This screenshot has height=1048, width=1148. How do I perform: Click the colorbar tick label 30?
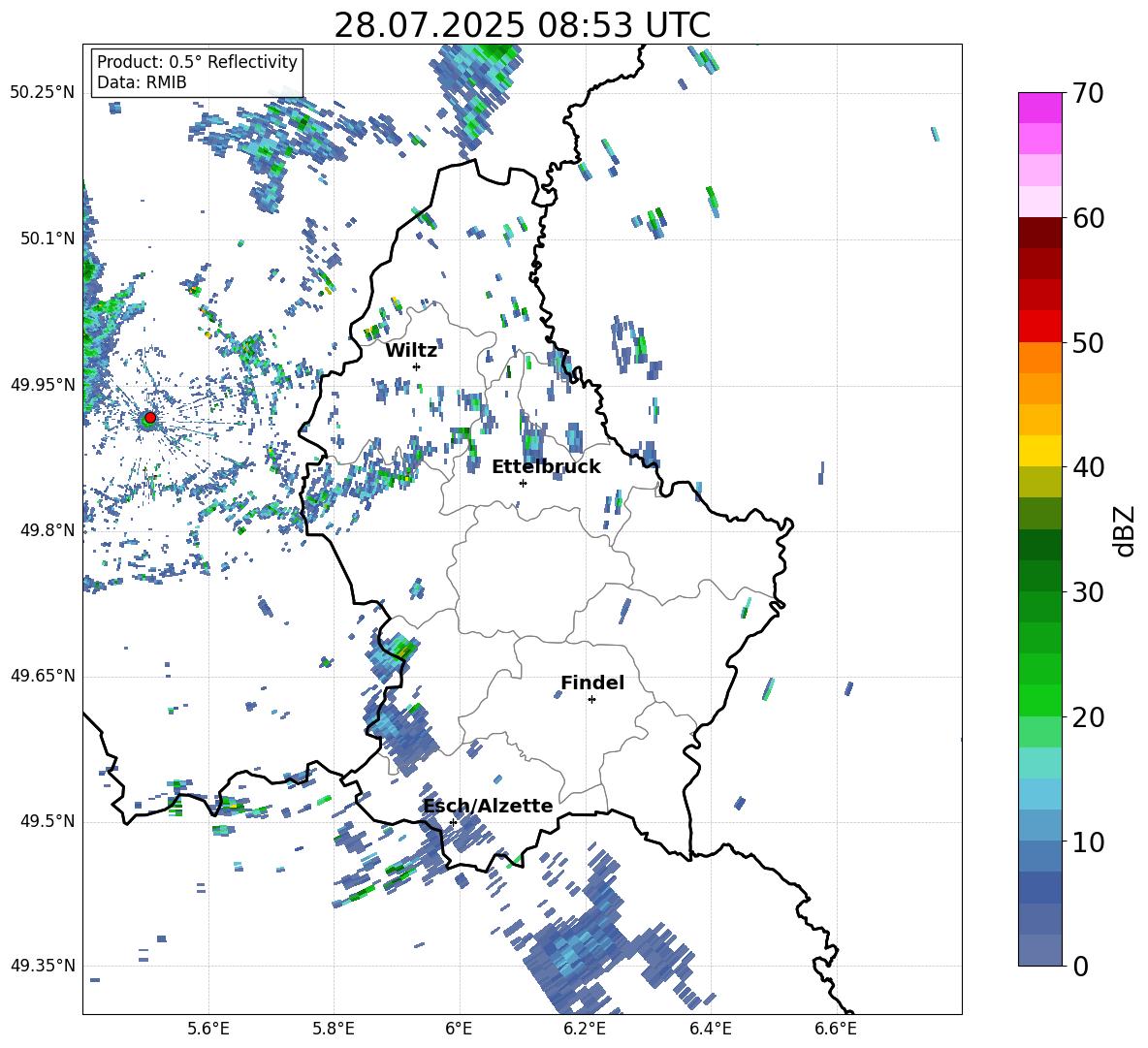pos(1088,592)
